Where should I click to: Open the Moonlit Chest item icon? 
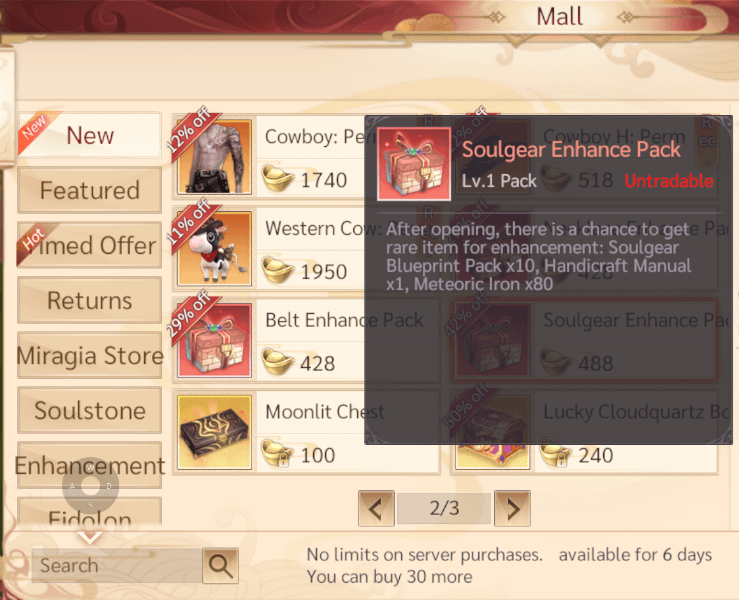[x=214, y=432]
